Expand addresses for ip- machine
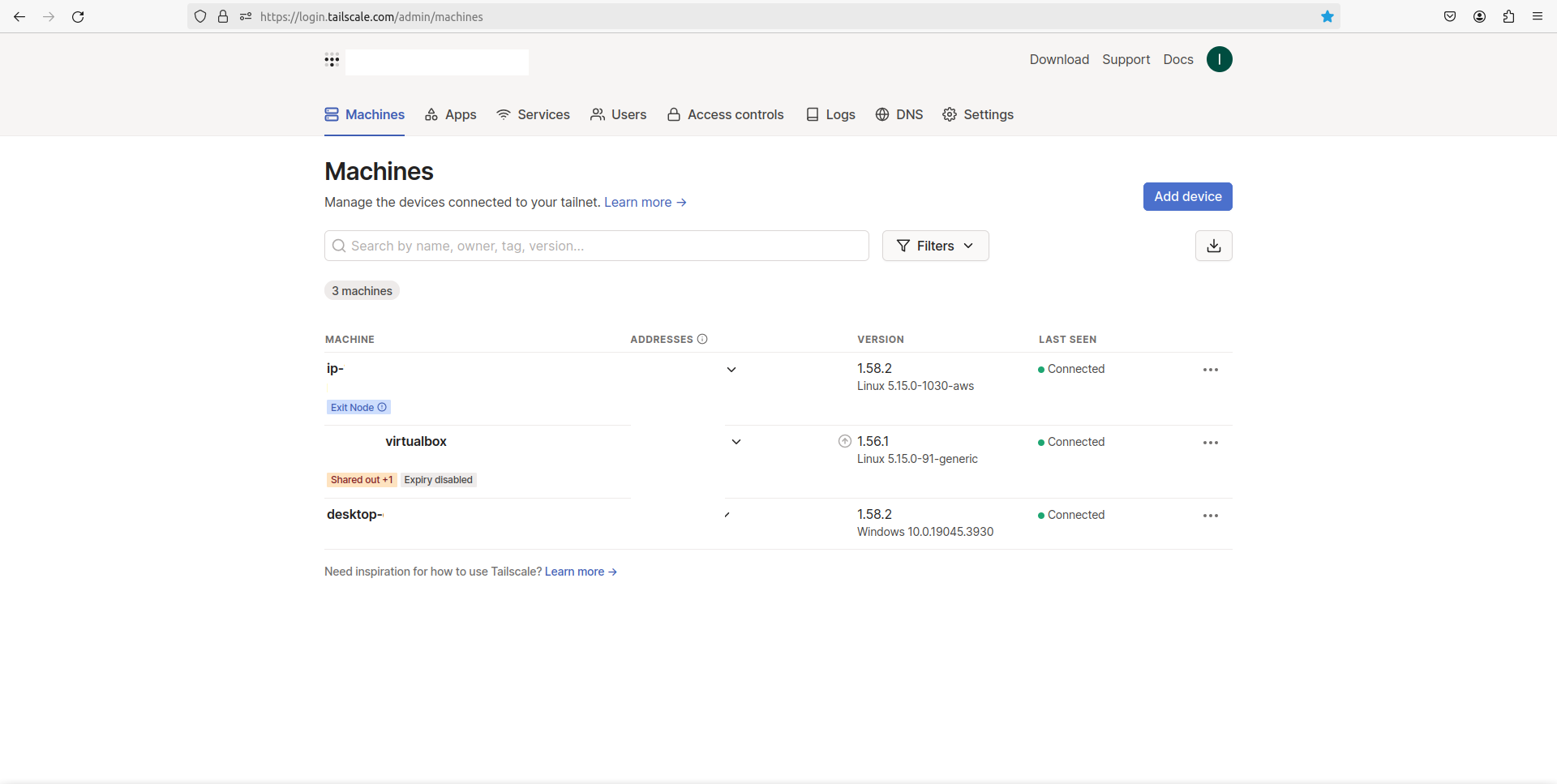 pyautogui.click(x=731, y=370)
